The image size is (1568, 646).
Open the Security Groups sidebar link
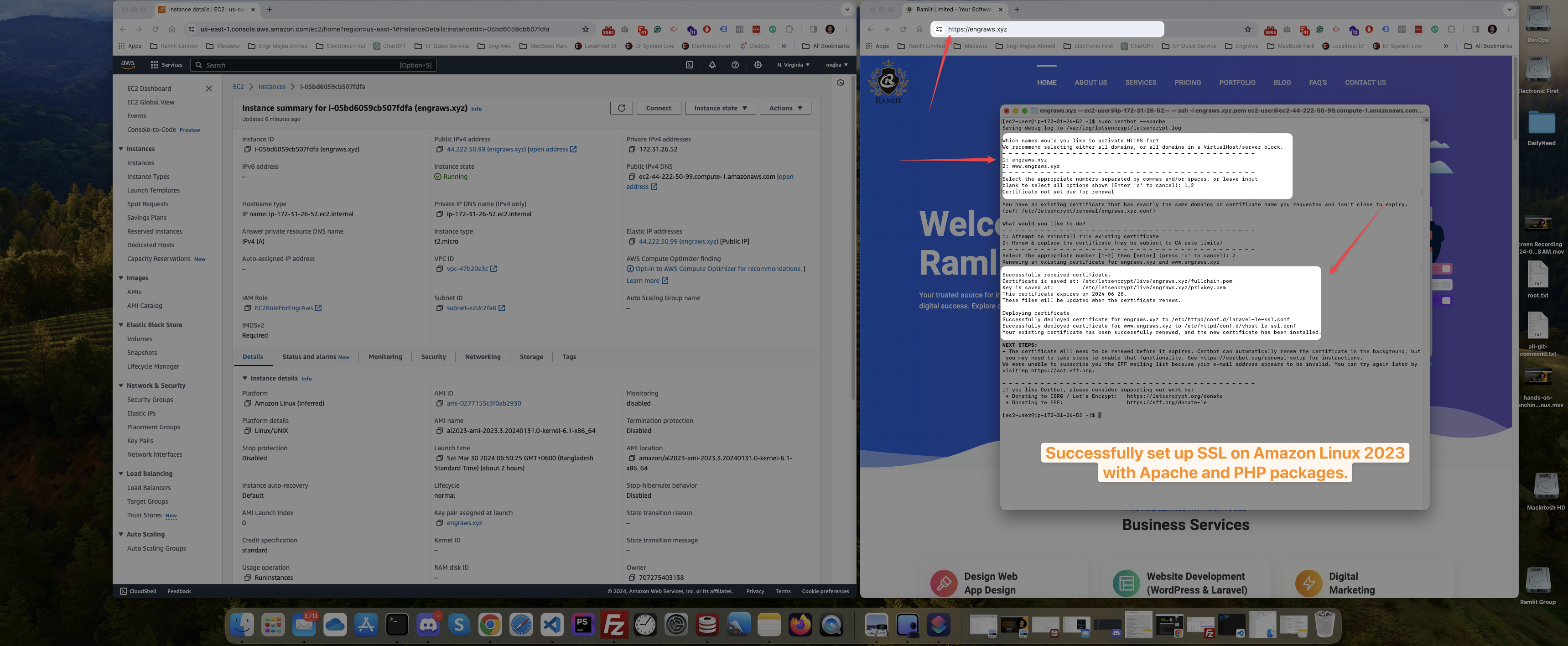click(x=150, y=399)
